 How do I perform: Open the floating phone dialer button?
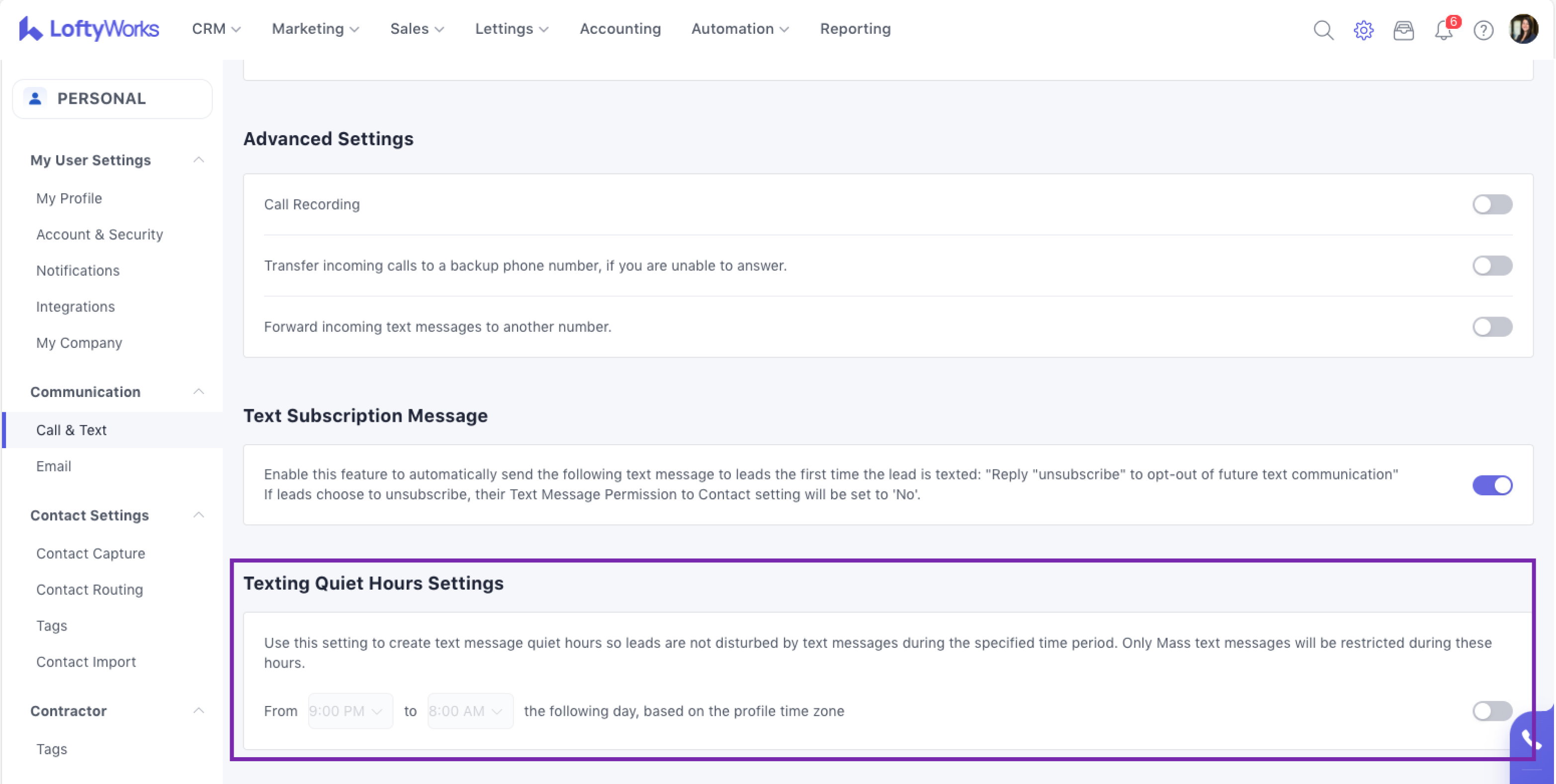pos(1531,739)
